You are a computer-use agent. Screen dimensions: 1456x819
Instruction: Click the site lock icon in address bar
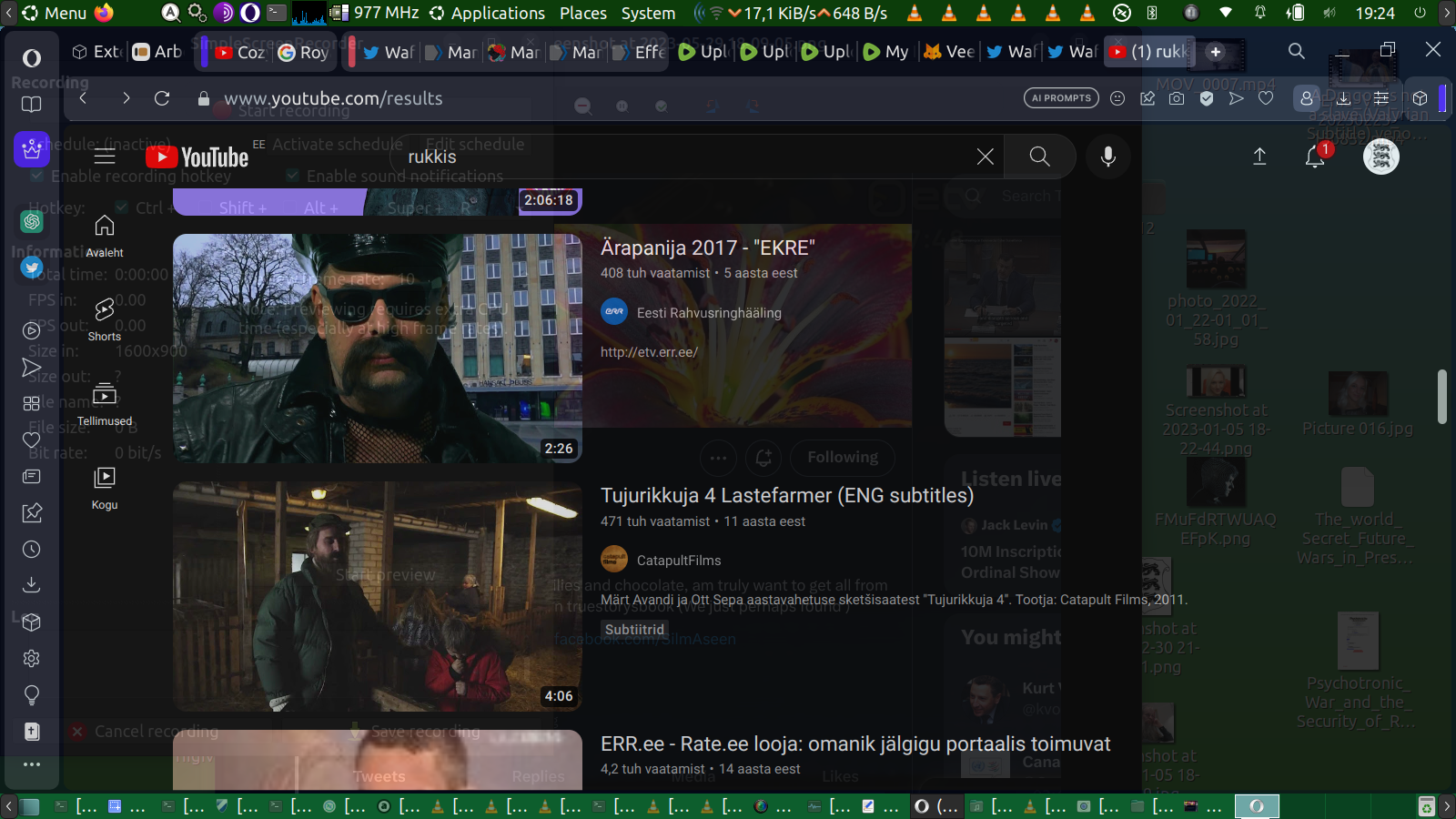tap(204, 98)
